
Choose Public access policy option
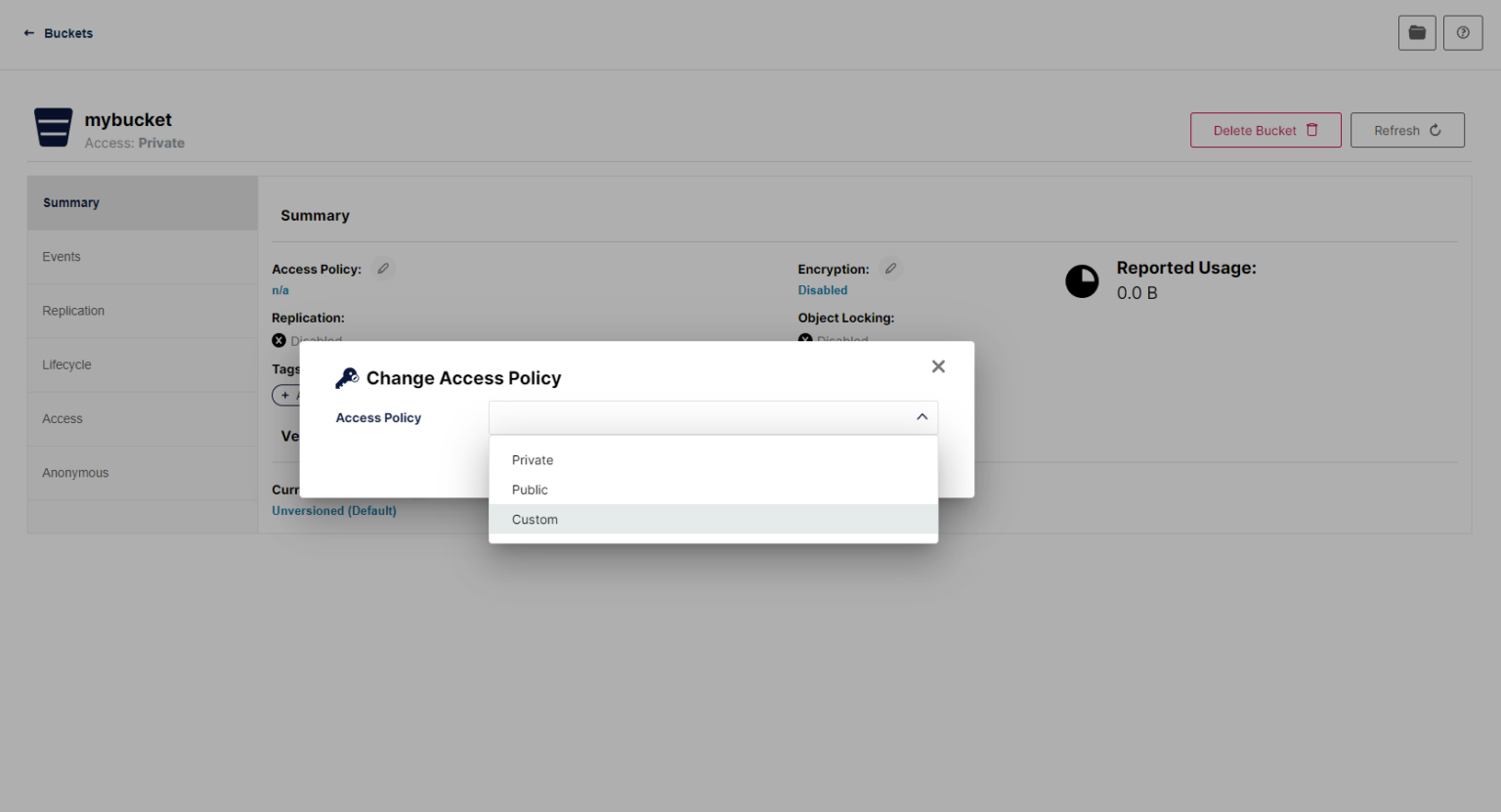[530, 490]
